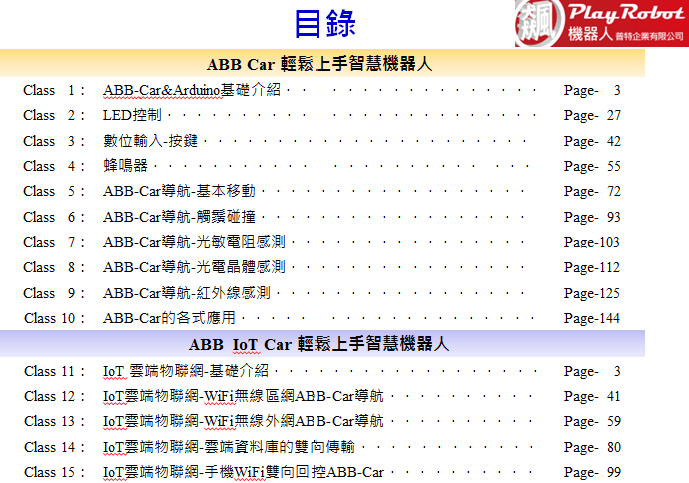Select the 'Class 3 :' label
The height and width of the screenshot is (483, 689).
[x=54, y=141]
